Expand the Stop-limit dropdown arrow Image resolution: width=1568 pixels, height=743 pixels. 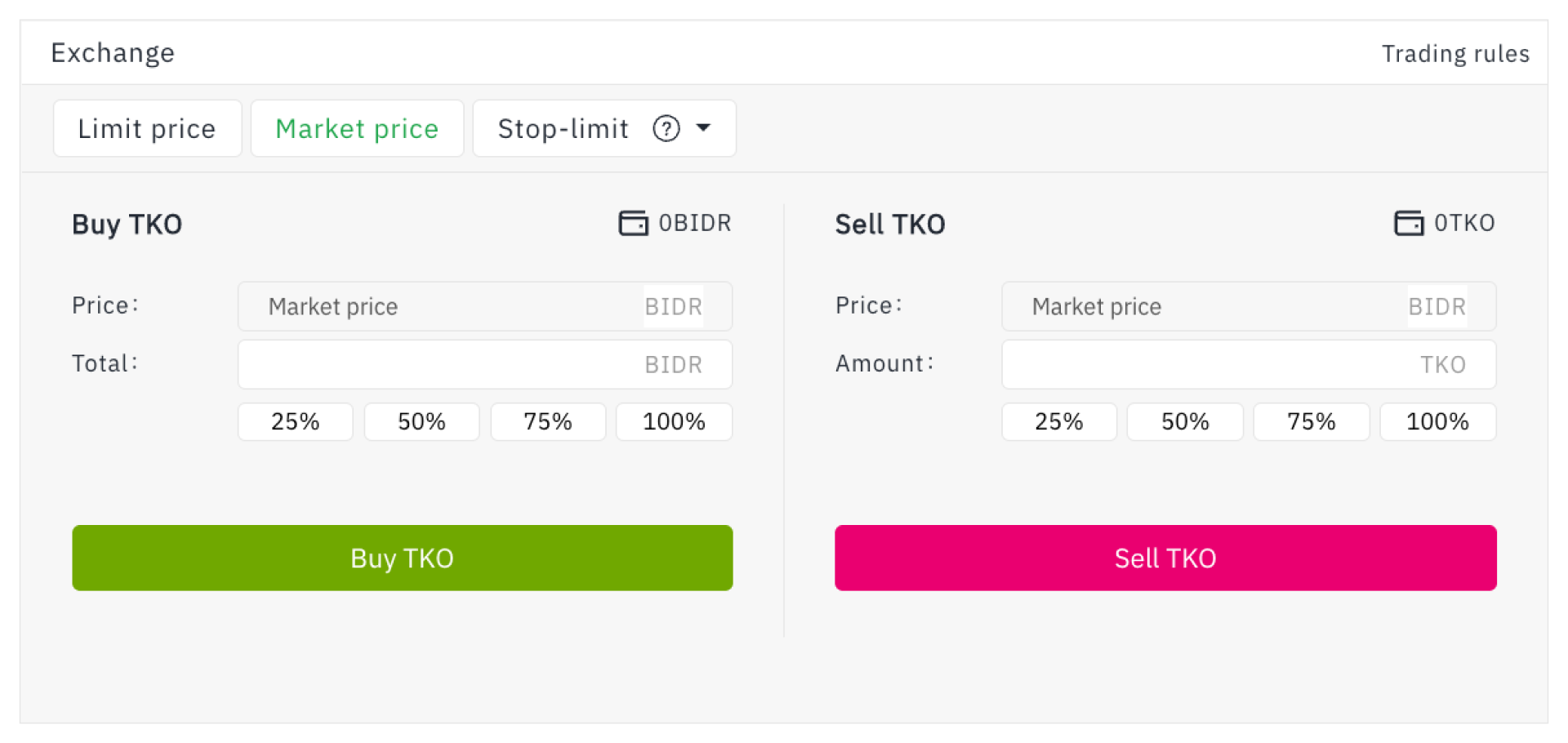pos(703,128)
